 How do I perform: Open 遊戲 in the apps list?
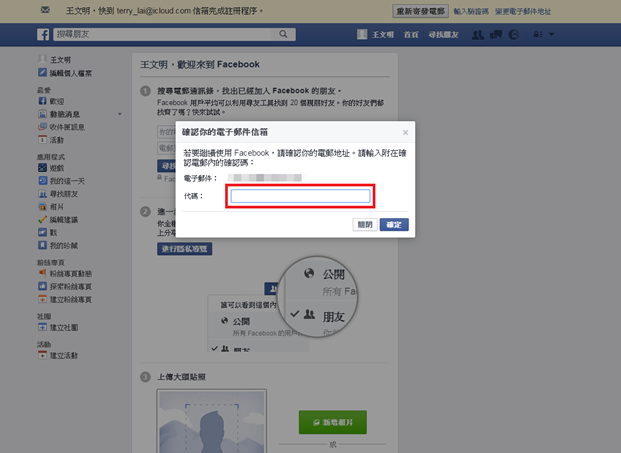point(51,168)
